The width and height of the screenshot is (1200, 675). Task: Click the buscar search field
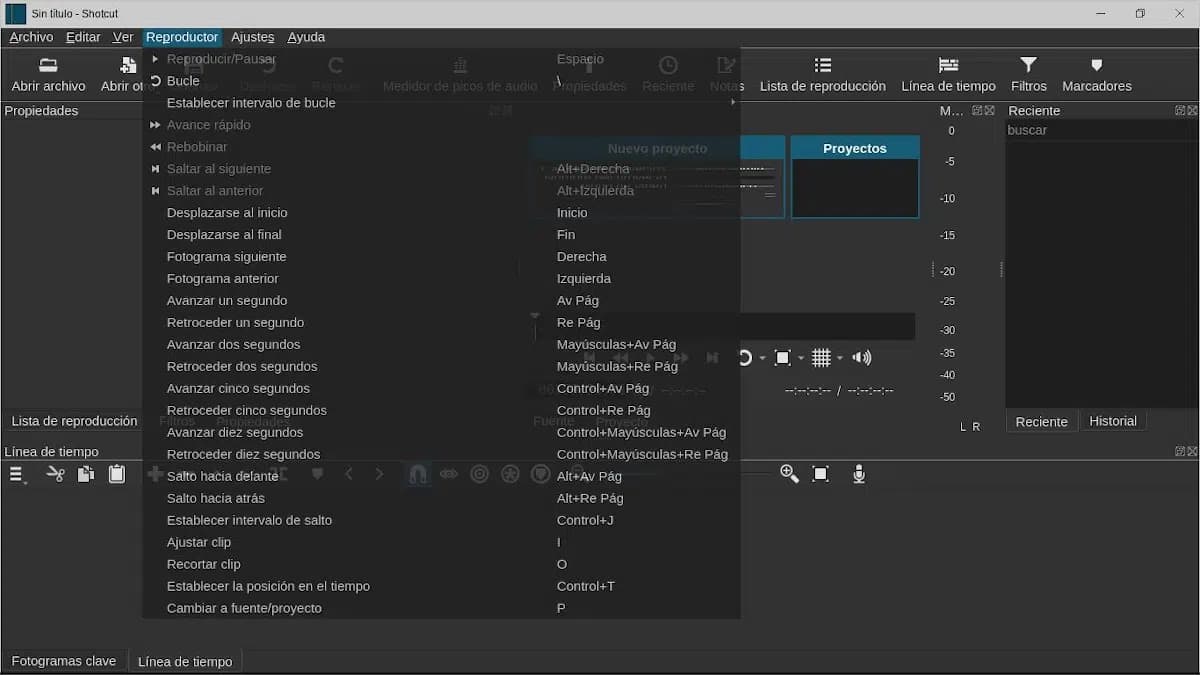1100,130
